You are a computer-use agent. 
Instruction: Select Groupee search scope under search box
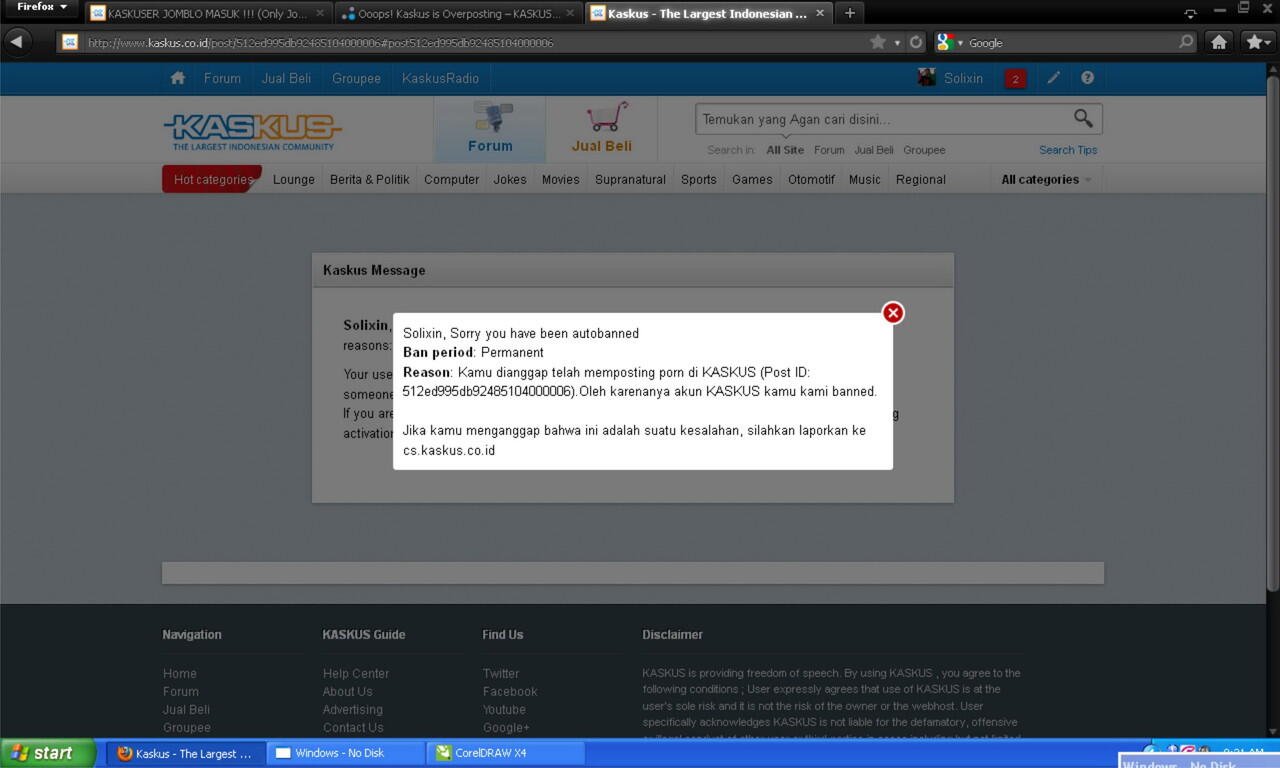924,150
